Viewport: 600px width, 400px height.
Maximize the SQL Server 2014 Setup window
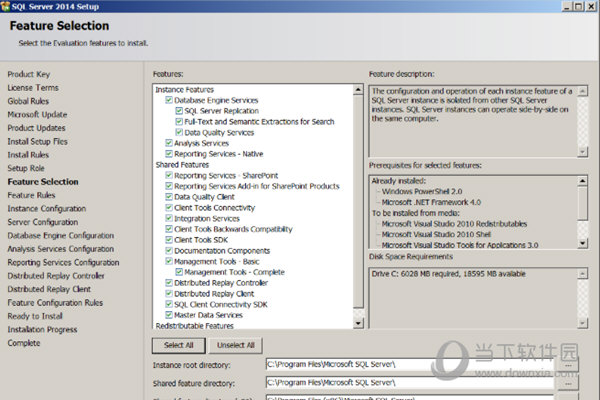click(579, 6)
